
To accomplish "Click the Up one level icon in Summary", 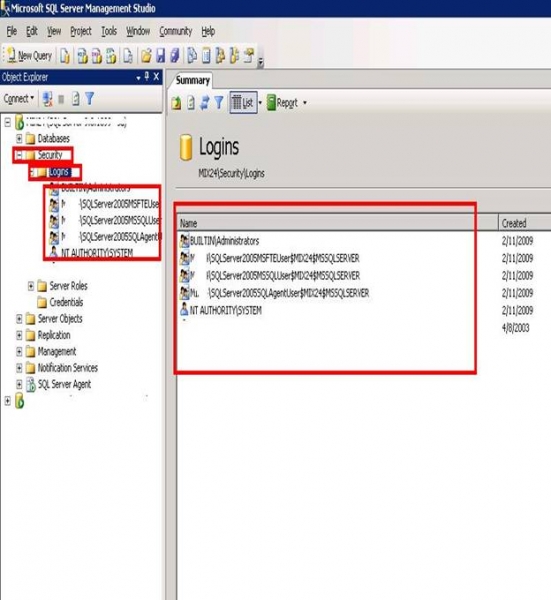I will [x=176, y=103].
